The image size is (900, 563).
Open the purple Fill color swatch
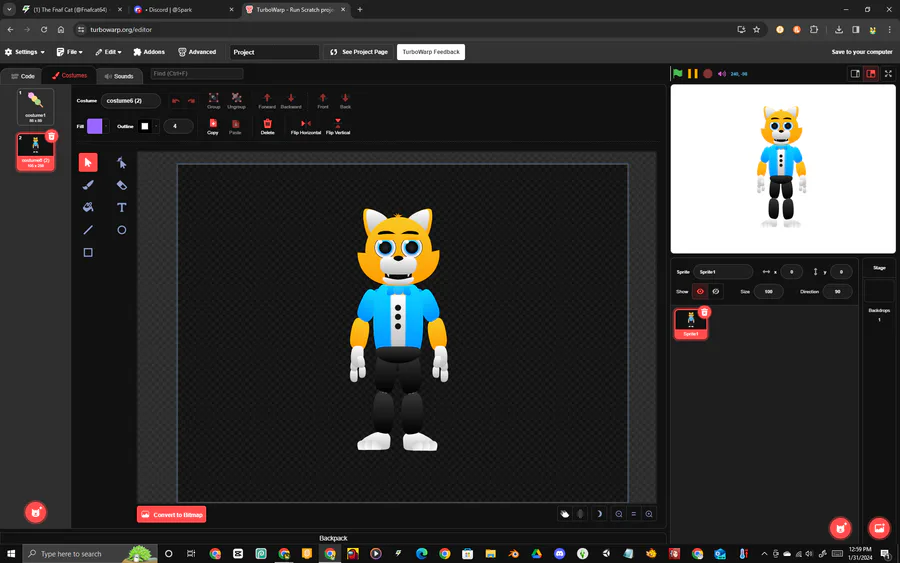95,126
